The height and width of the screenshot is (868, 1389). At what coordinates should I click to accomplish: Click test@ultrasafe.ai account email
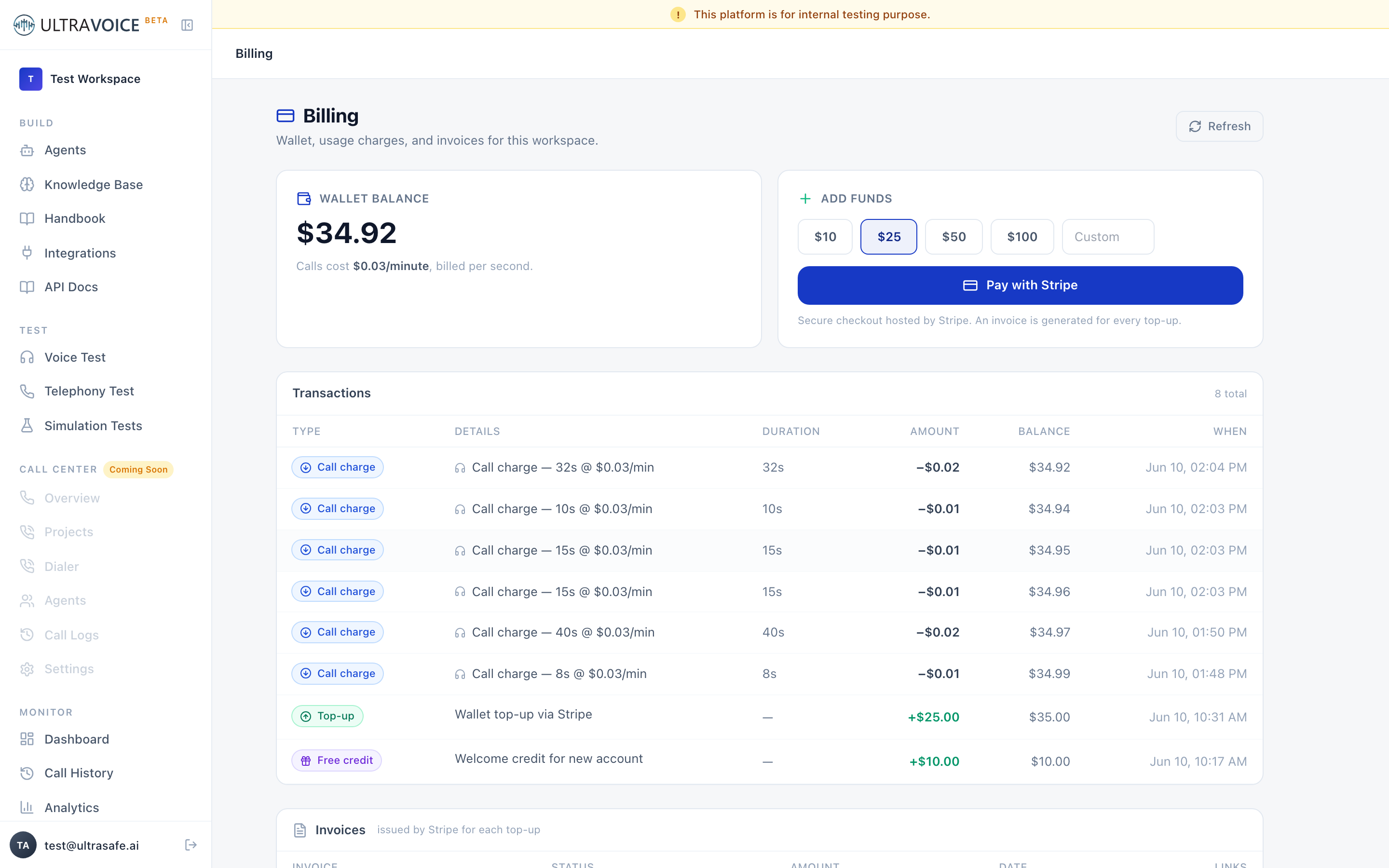pos(92,845)
